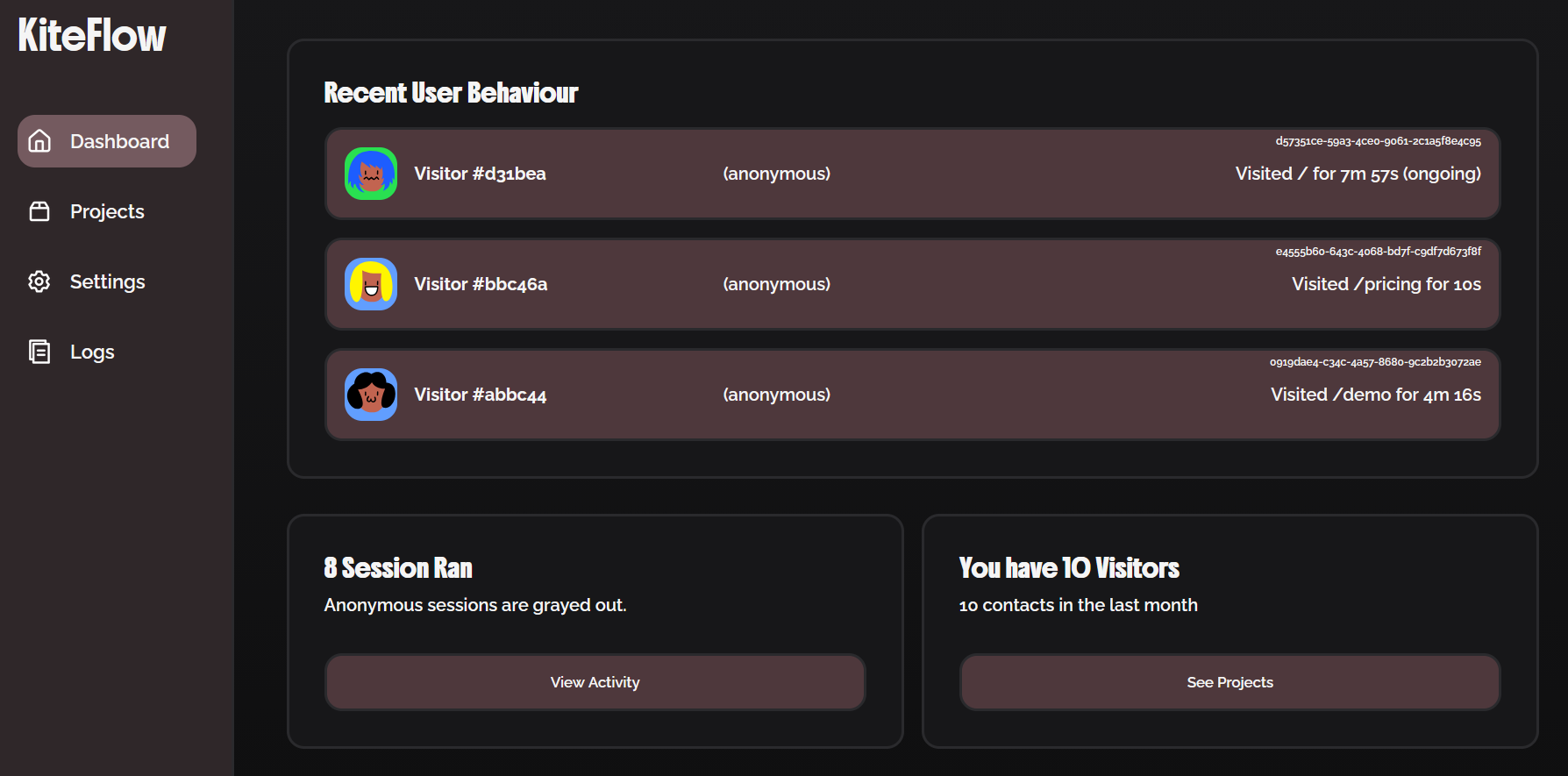This screenshot has height=776, width=1568.
Task: Click 'Anonymous sessions are grayed out.' text
Action: [x=475, y=605]
